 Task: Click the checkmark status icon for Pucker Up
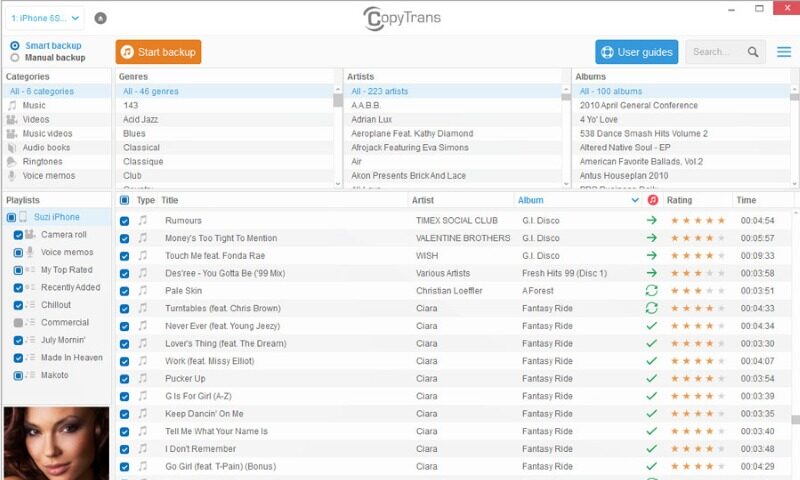(x=652, y=378)
